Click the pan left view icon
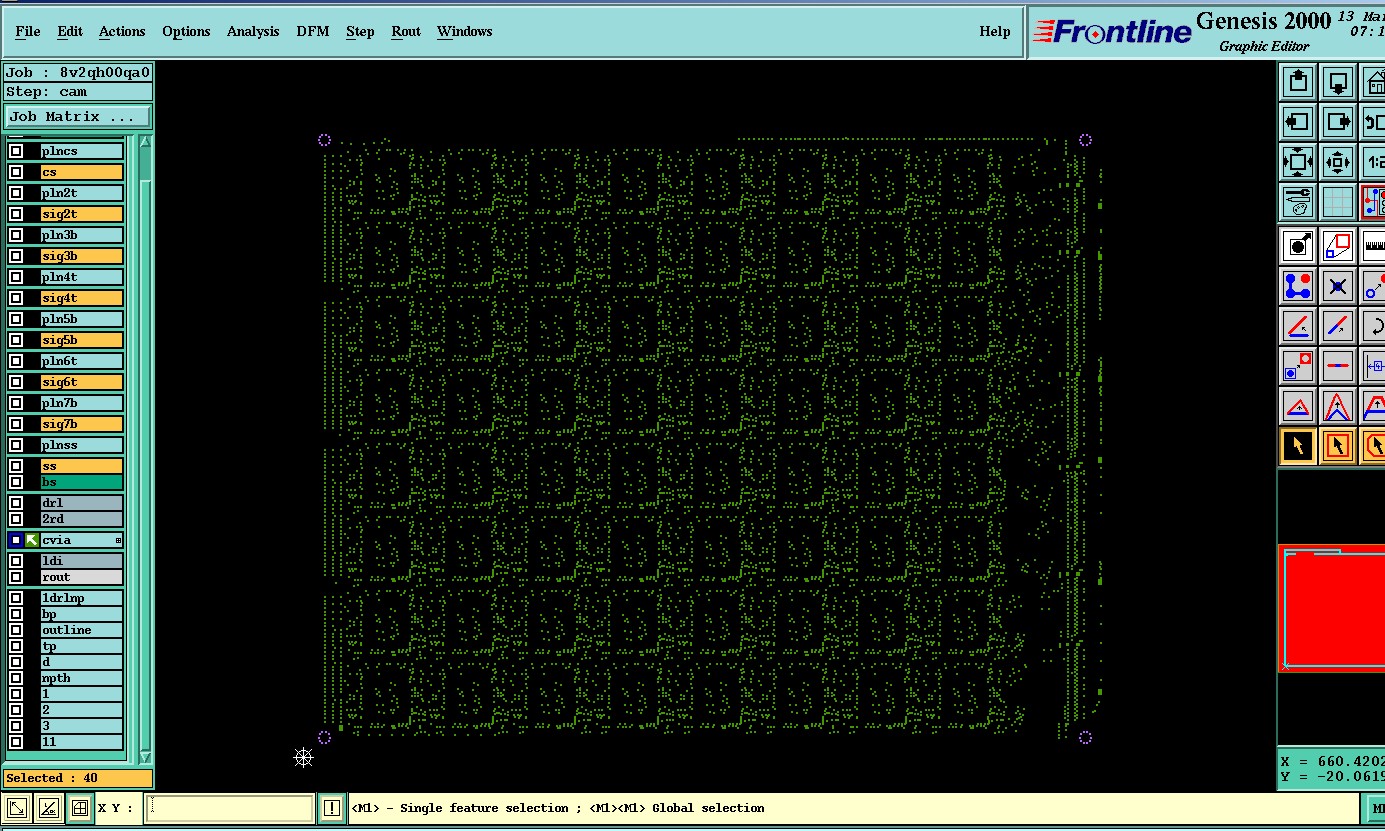 point(1298,122)
